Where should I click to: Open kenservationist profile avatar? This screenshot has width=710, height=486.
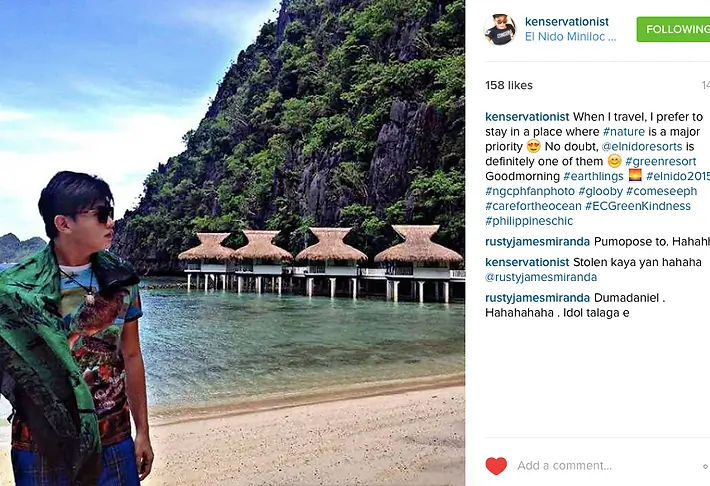499,30
